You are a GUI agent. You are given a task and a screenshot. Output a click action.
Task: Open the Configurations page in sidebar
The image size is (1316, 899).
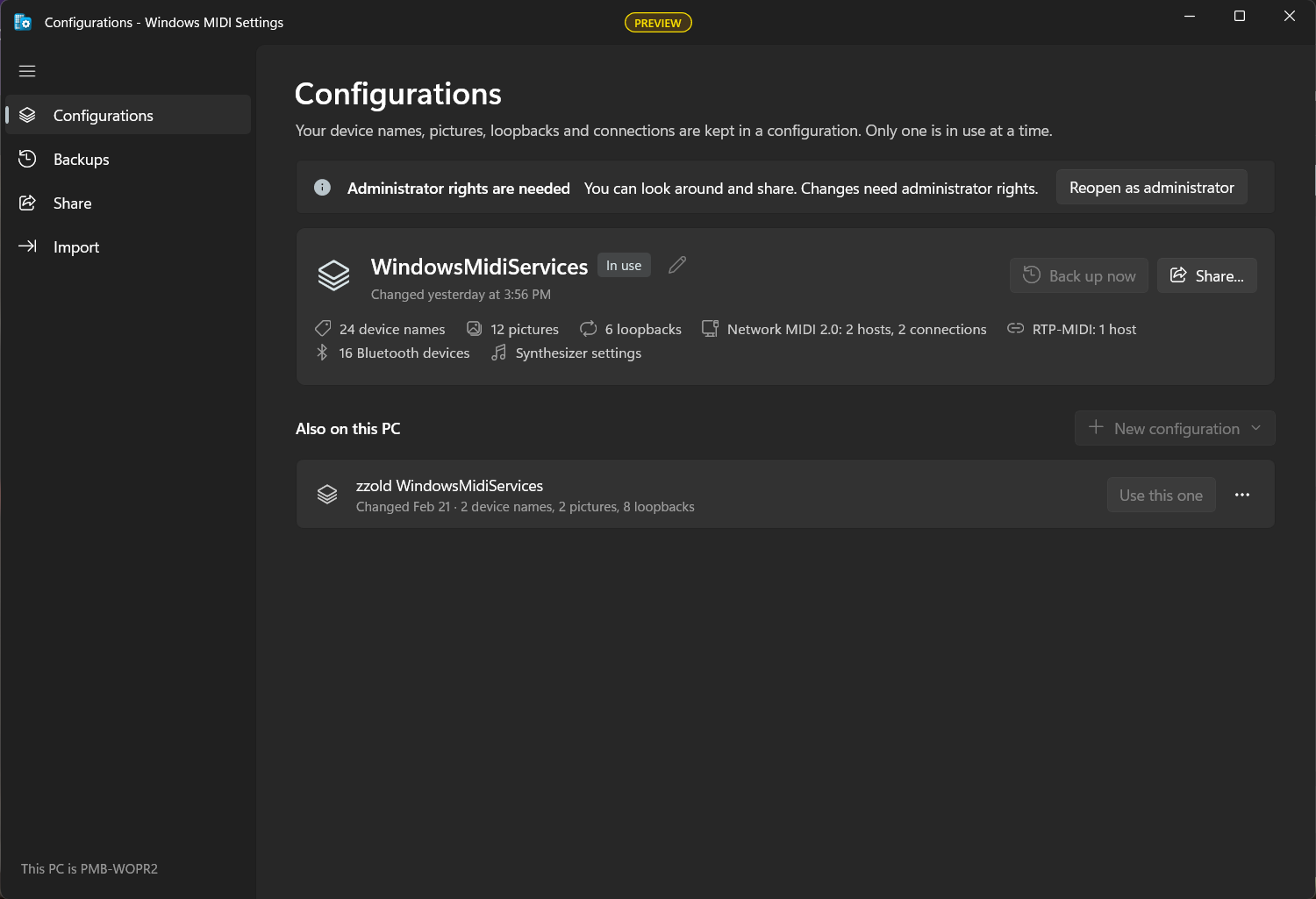(x=128, y=115)
